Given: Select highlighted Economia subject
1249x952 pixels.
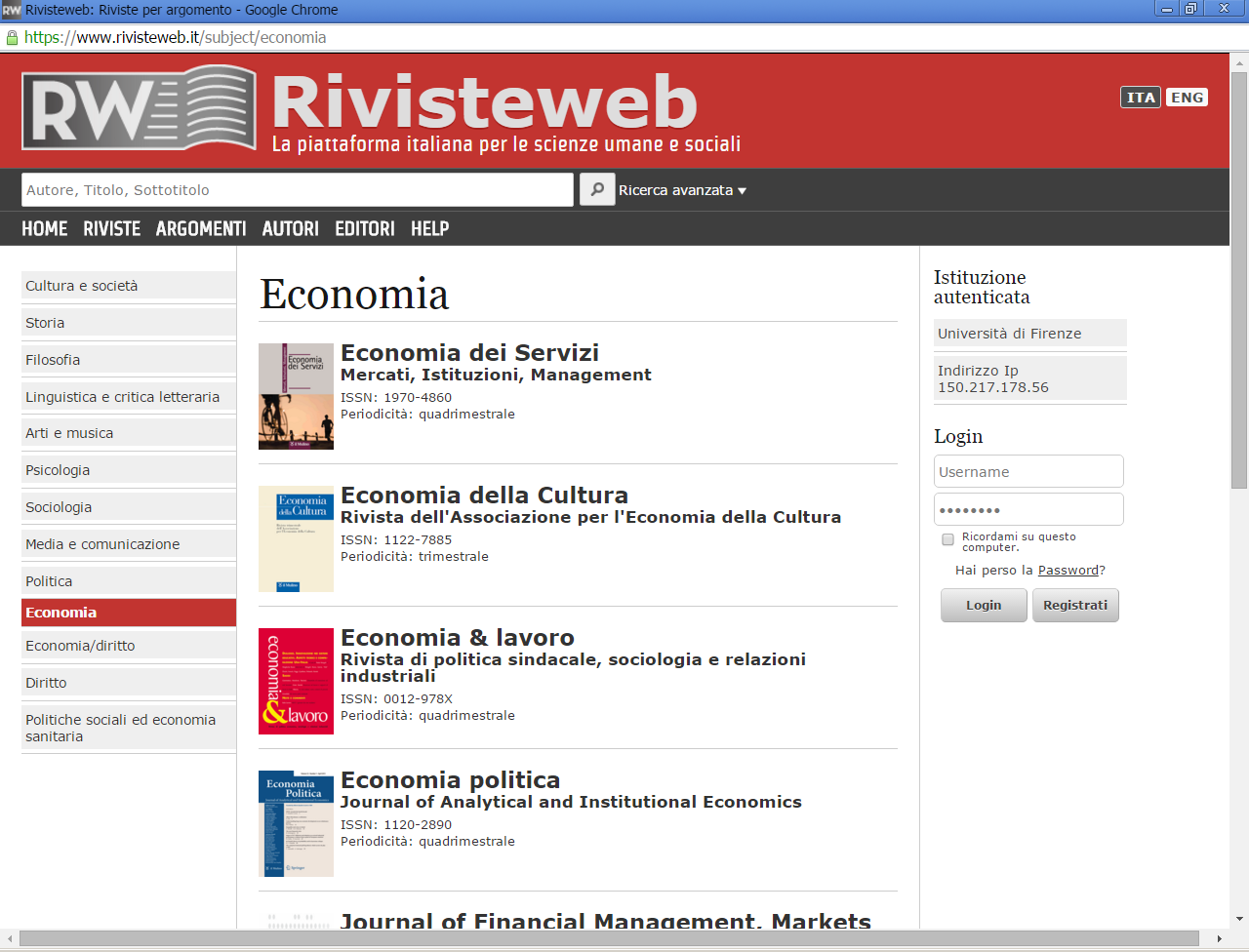Looking at the screenshot, I should click(x=129, y=613).
